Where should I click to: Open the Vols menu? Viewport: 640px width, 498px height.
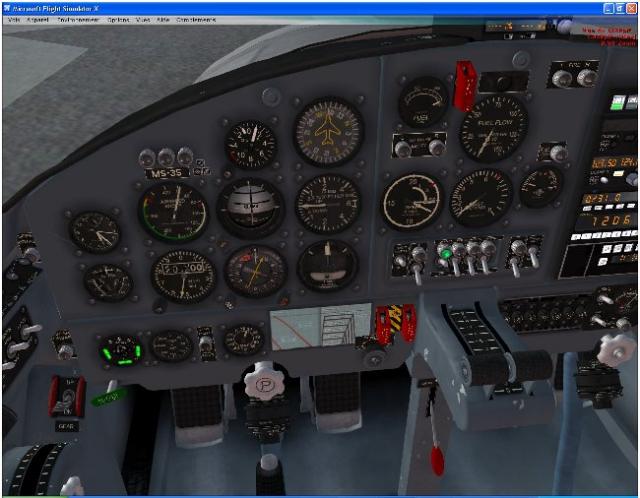pyautogui.click(x=13, y=20)
